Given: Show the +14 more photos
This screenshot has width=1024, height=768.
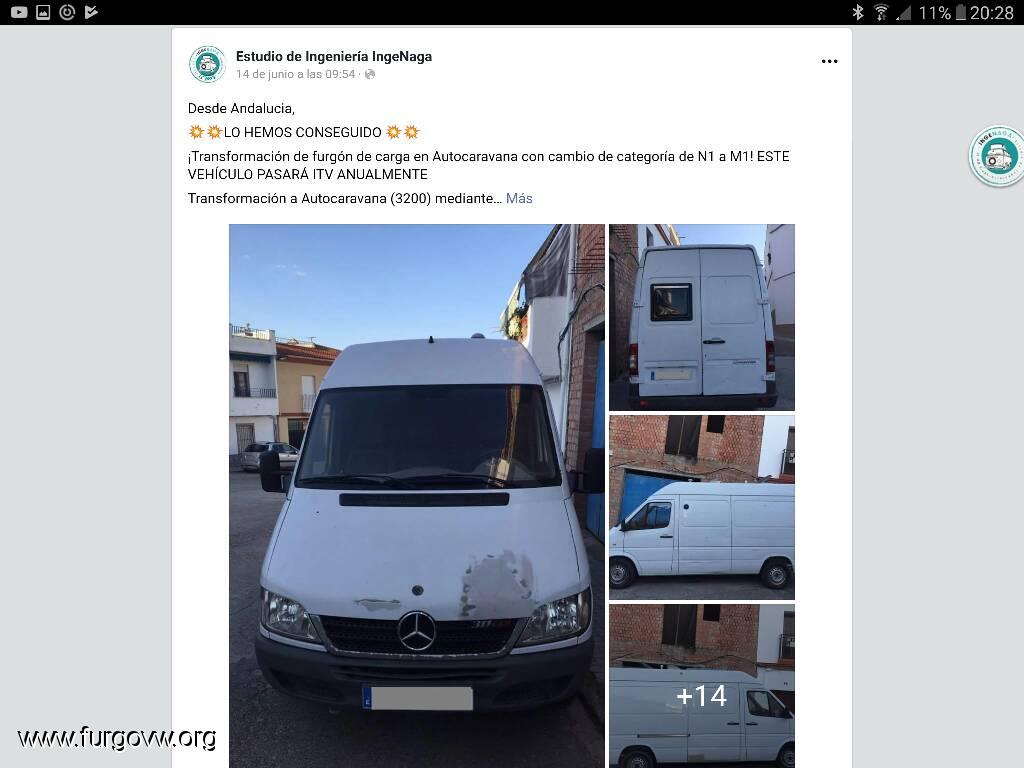Looking at the screenshot, I should pyautogui.click(x=702, y=686).
